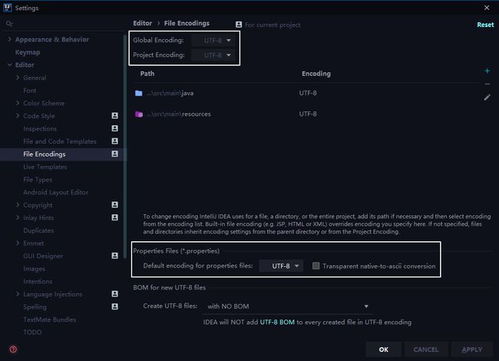This screenshot has height=361, width=499.
Task: Click the OK button
Action: pyautogui.click(x=384, y=349)
